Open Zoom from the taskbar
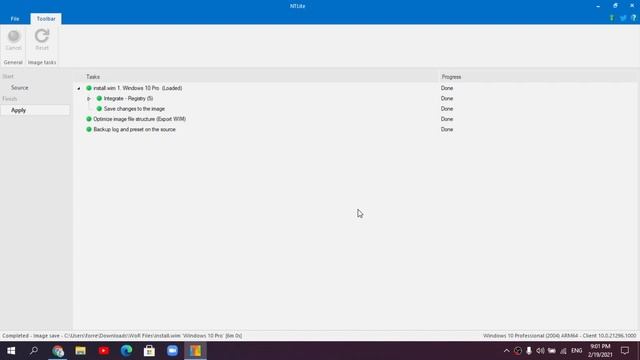The image size is (640, 360). (172, 351)
